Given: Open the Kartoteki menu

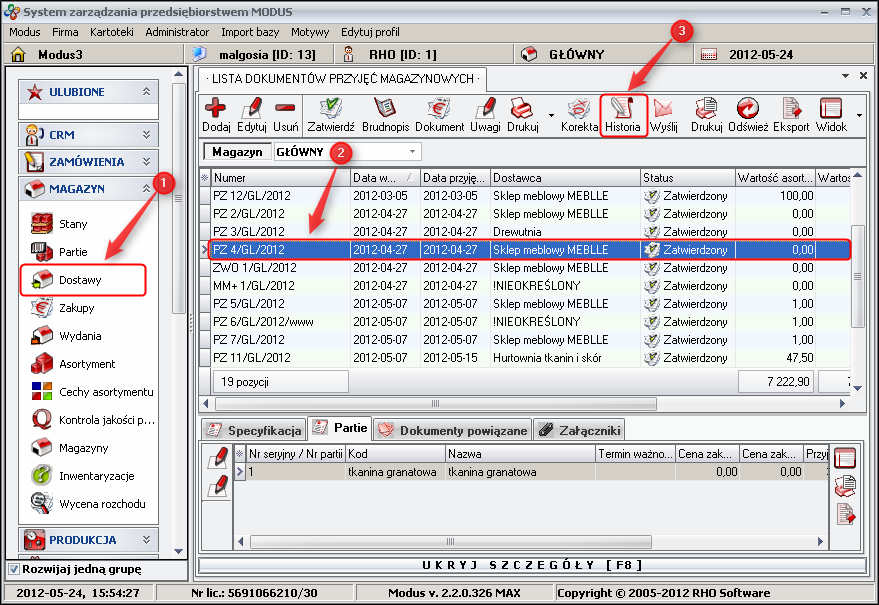Looking at the screenshot, I should (111, 32).
